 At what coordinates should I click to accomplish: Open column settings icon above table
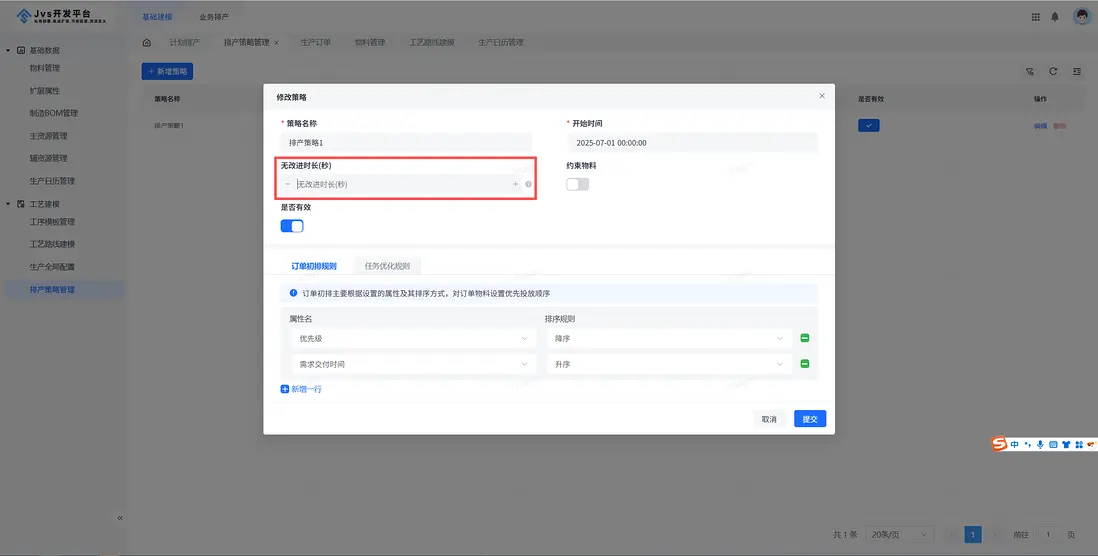click(1077, 71)
